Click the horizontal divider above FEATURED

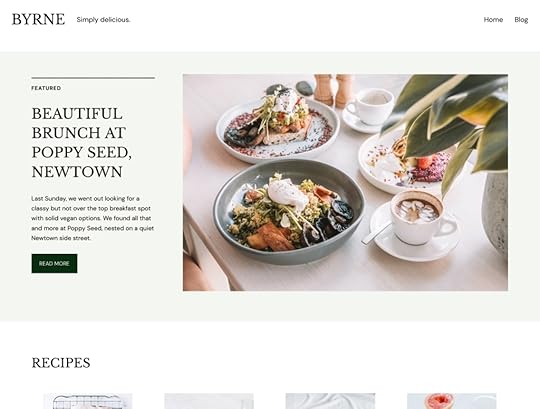click(x=93, y=78)
